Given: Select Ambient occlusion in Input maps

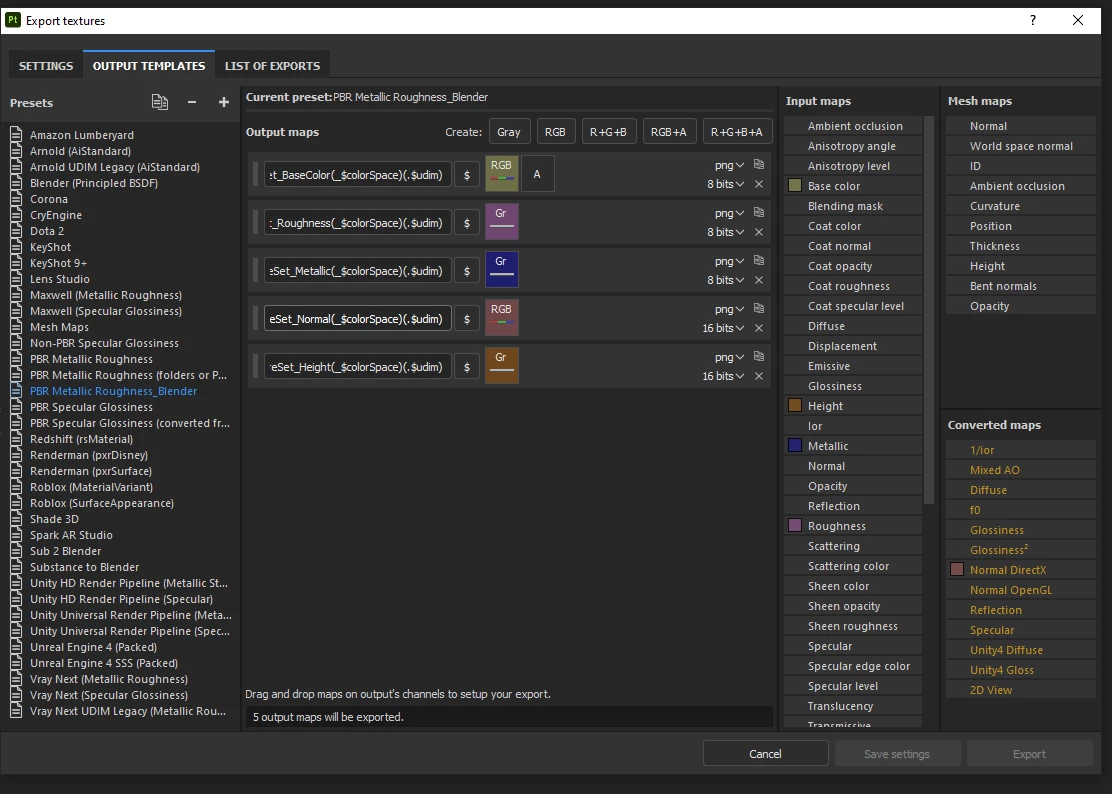Looking at the screenshot, I should coord(853,125).
